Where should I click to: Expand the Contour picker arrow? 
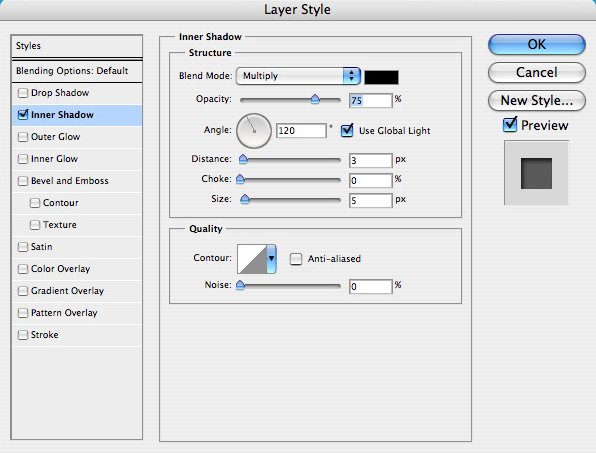click(271, 259)
